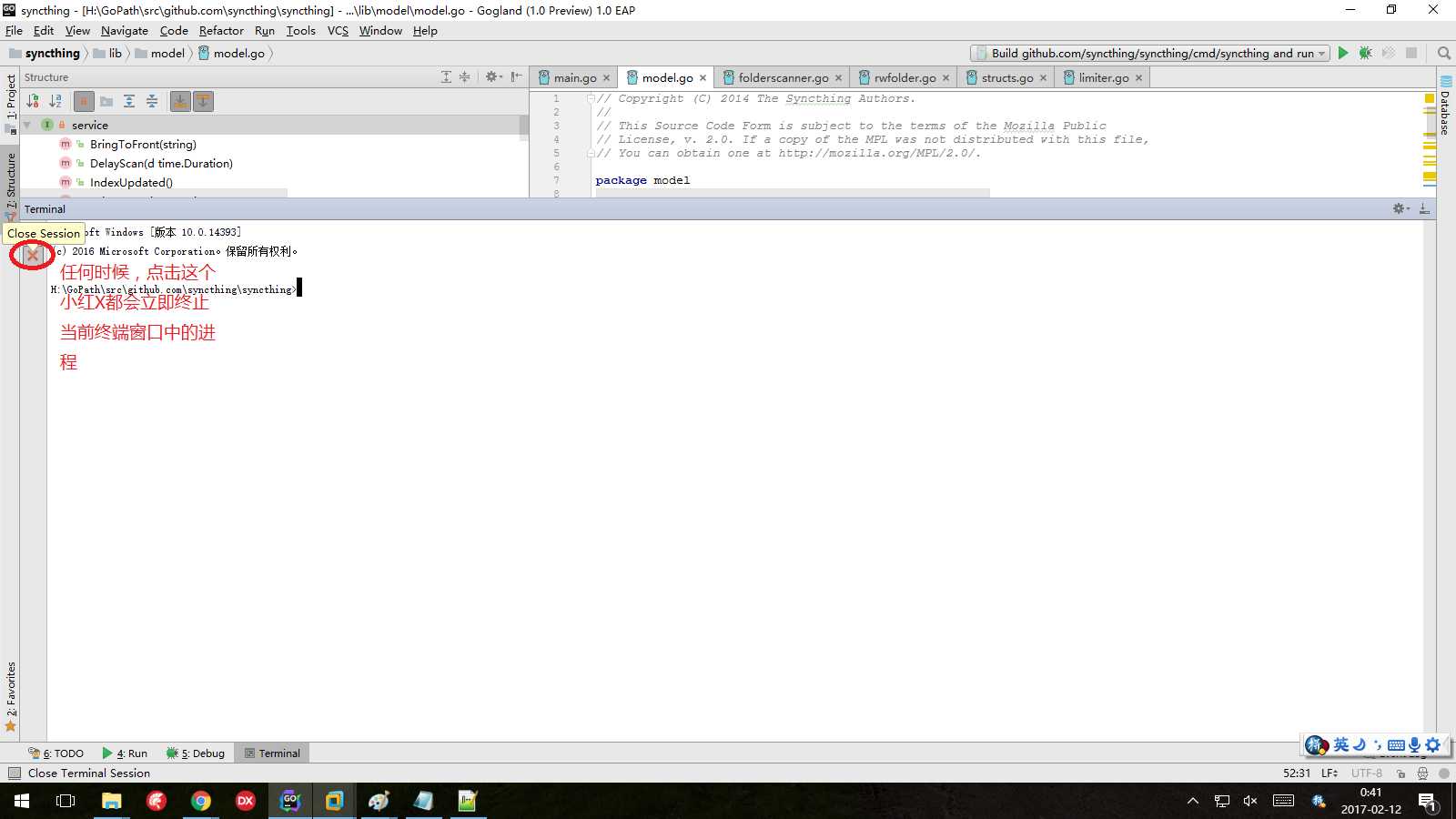Close the model.go tab
This screenshot has width=1456, height=819.
point(703,78)
